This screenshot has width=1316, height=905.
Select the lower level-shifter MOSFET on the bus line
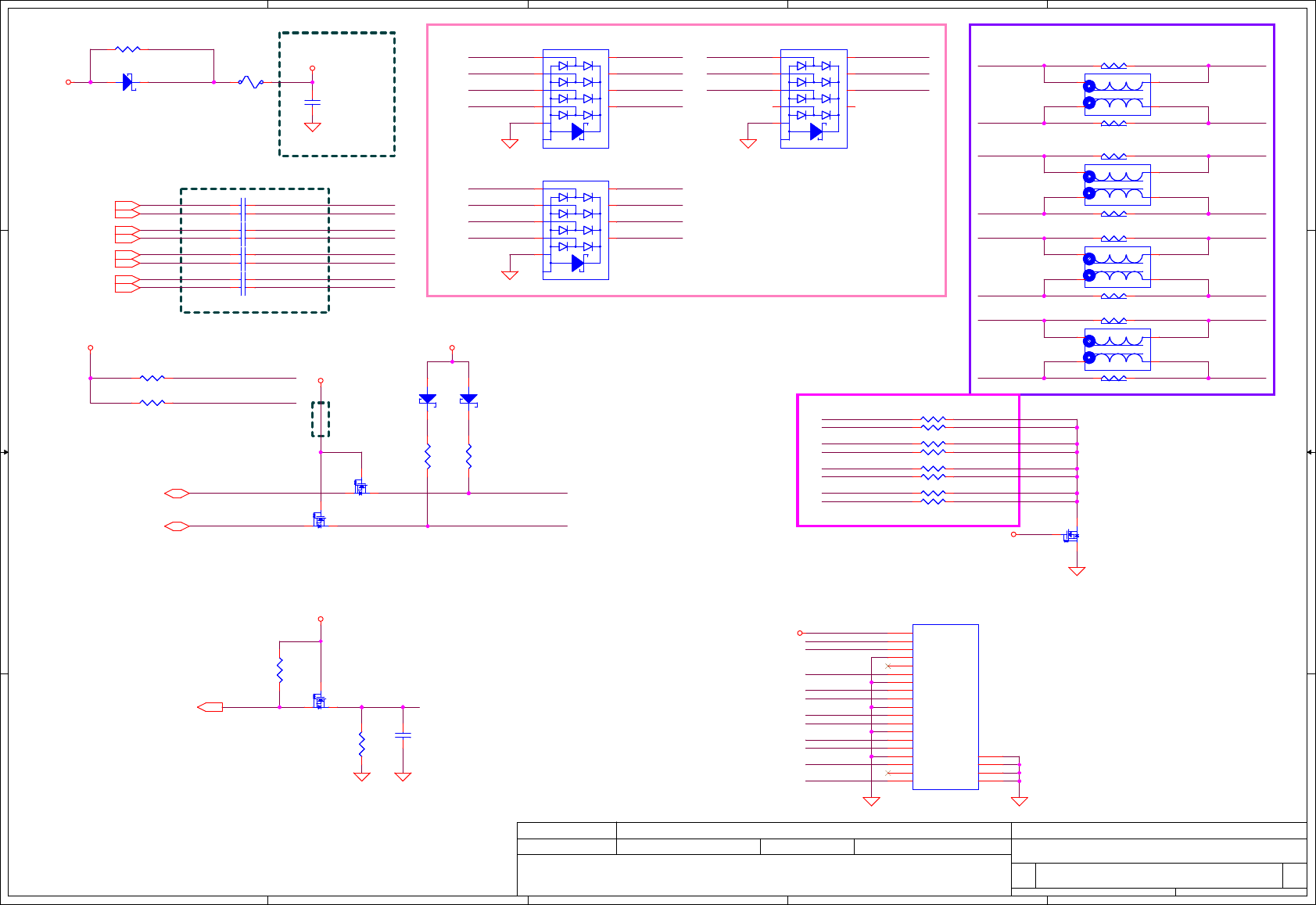pyautogui.click(x=319, y=520)
